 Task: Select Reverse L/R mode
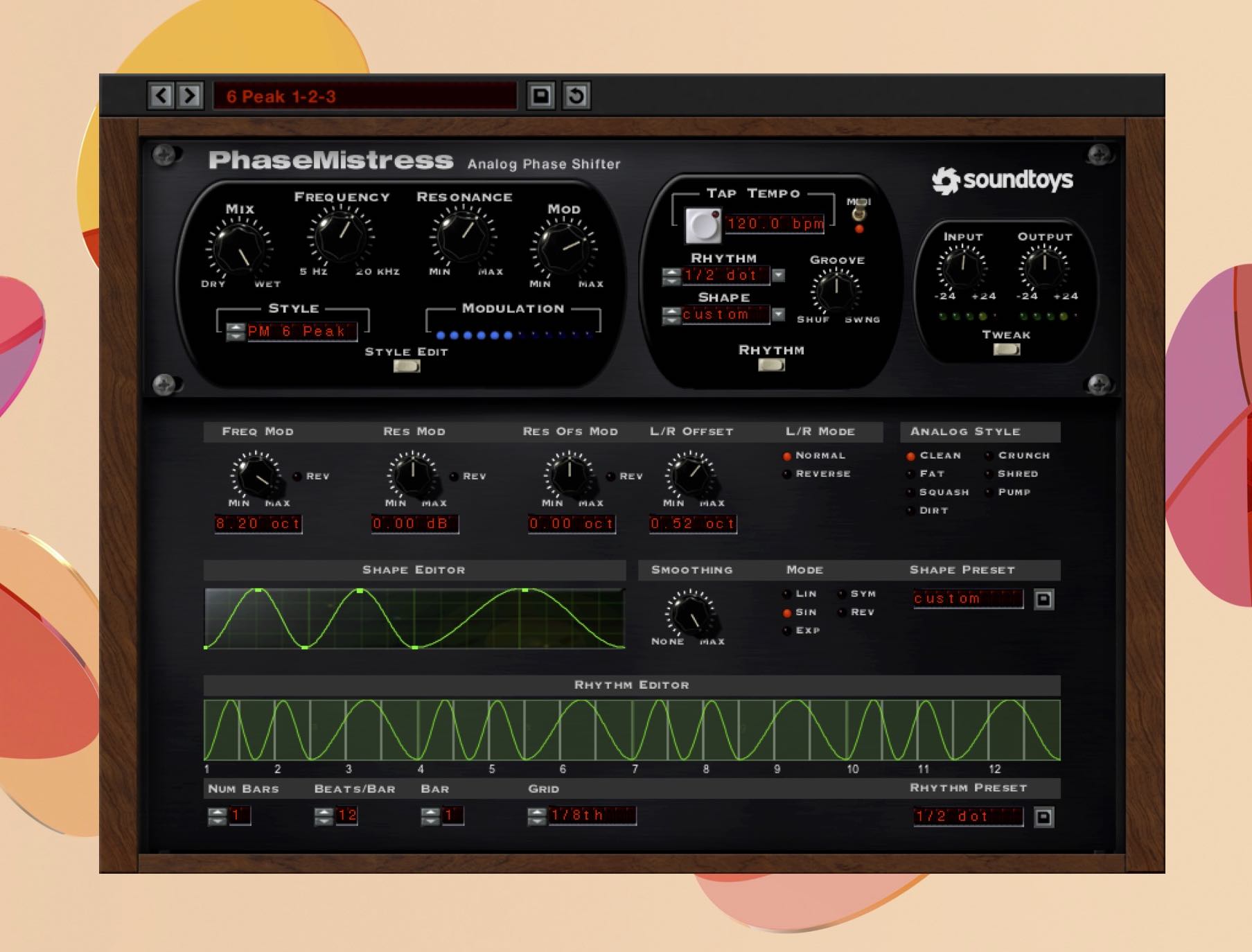click(787, 475)
